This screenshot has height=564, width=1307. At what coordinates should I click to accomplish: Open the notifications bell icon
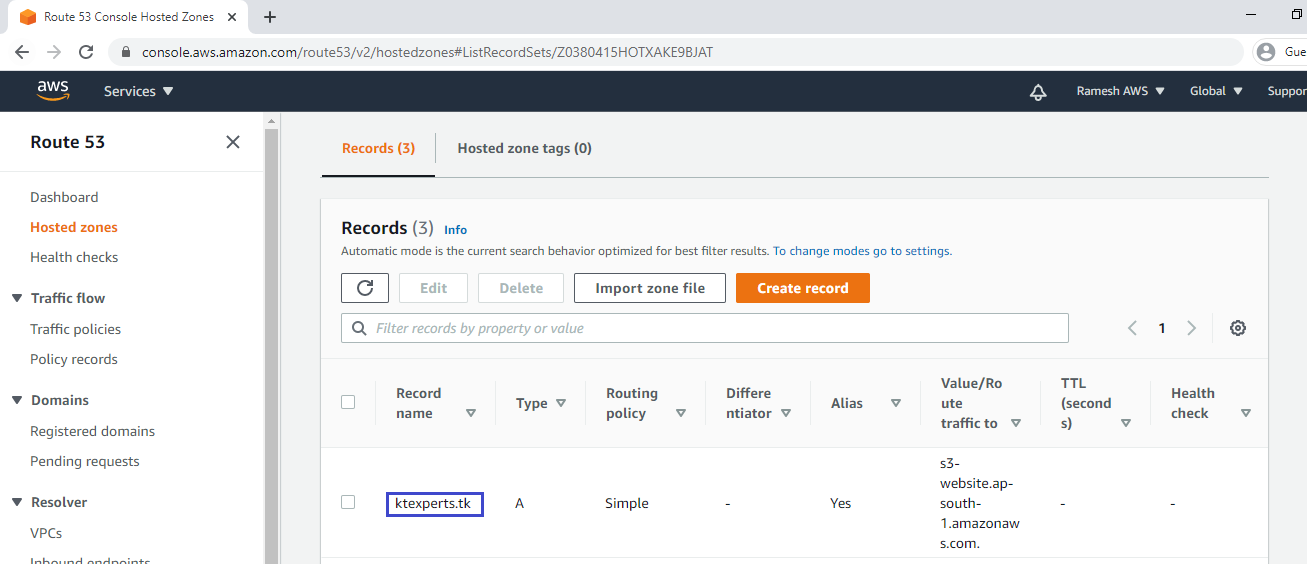click(x=1038, y=91)
